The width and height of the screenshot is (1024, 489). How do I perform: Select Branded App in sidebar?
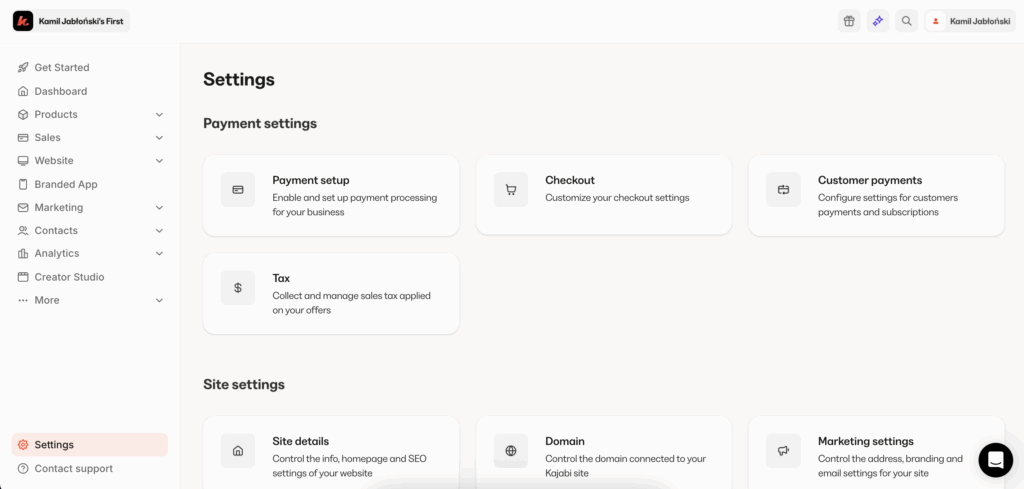[66, 184]
